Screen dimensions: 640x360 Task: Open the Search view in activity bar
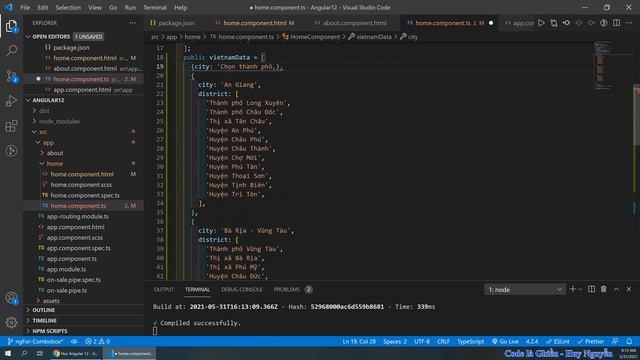[x=11, y=51]
